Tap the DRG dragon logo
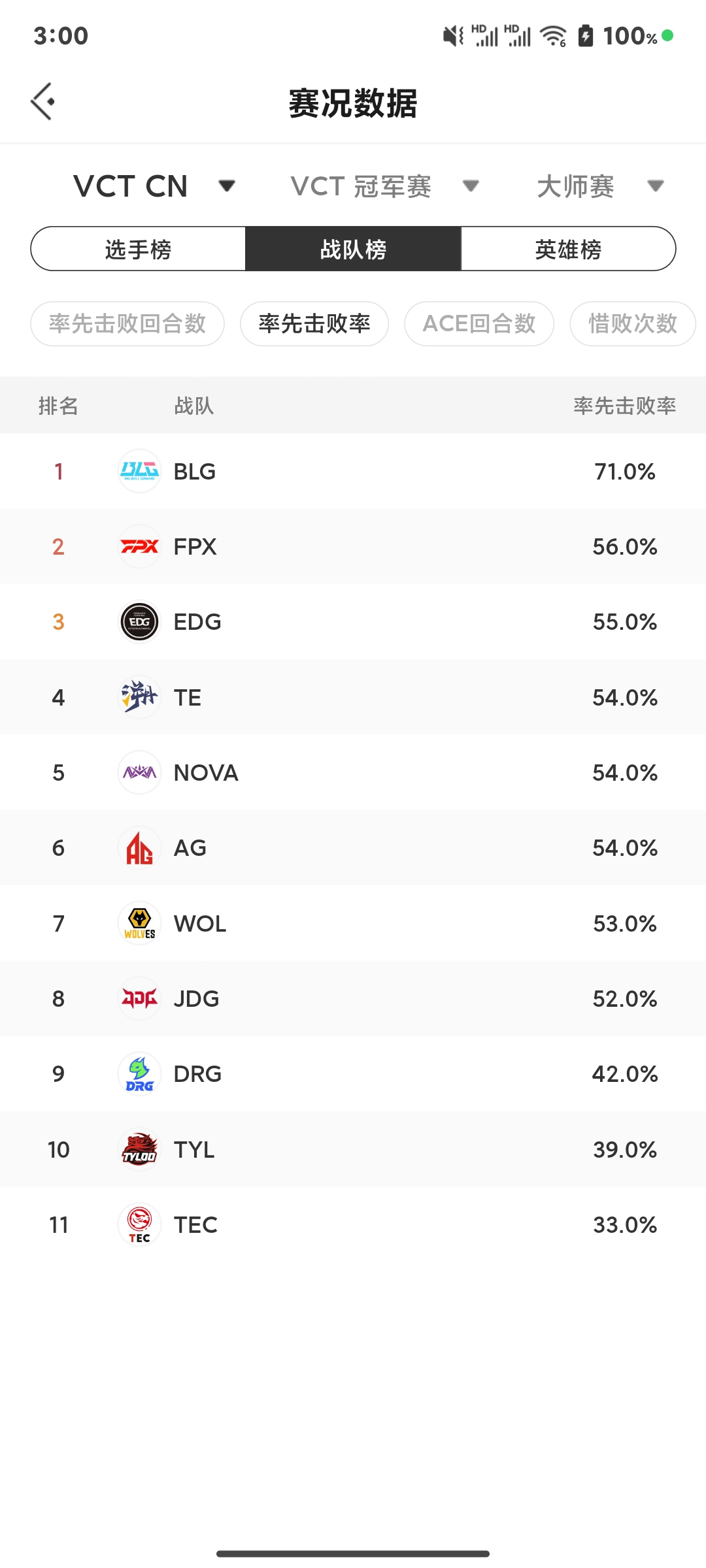The image size is (706, 1568). tap(139, 1073)
